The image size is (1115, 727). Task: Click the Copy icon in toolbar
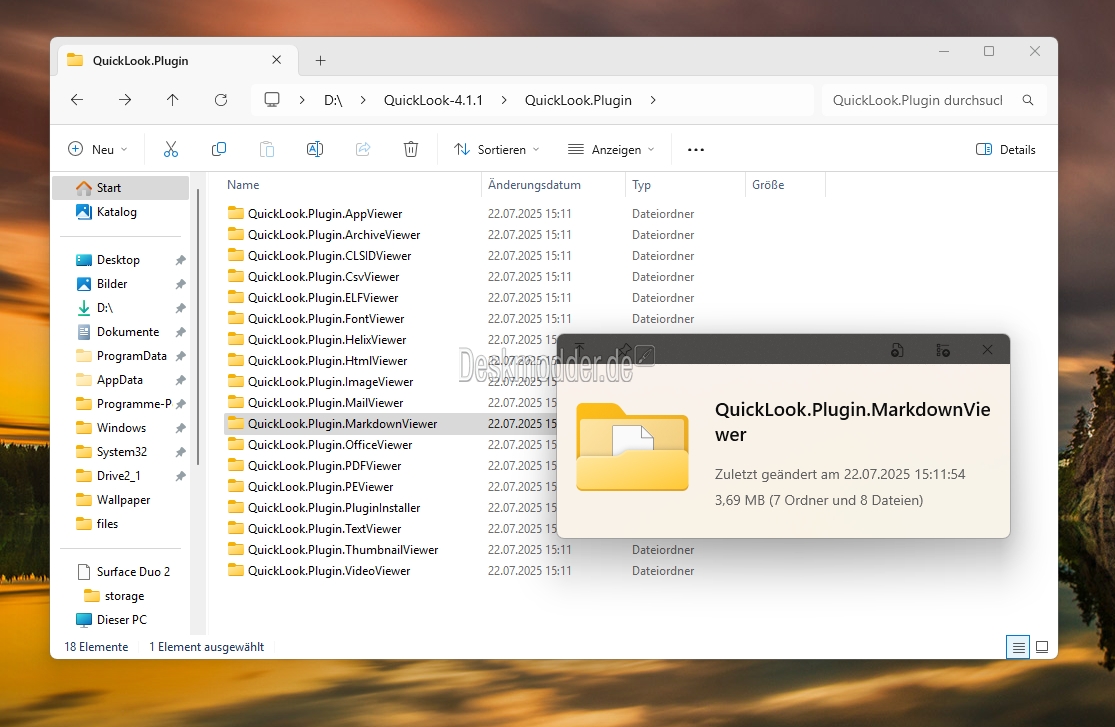[219, 149]
